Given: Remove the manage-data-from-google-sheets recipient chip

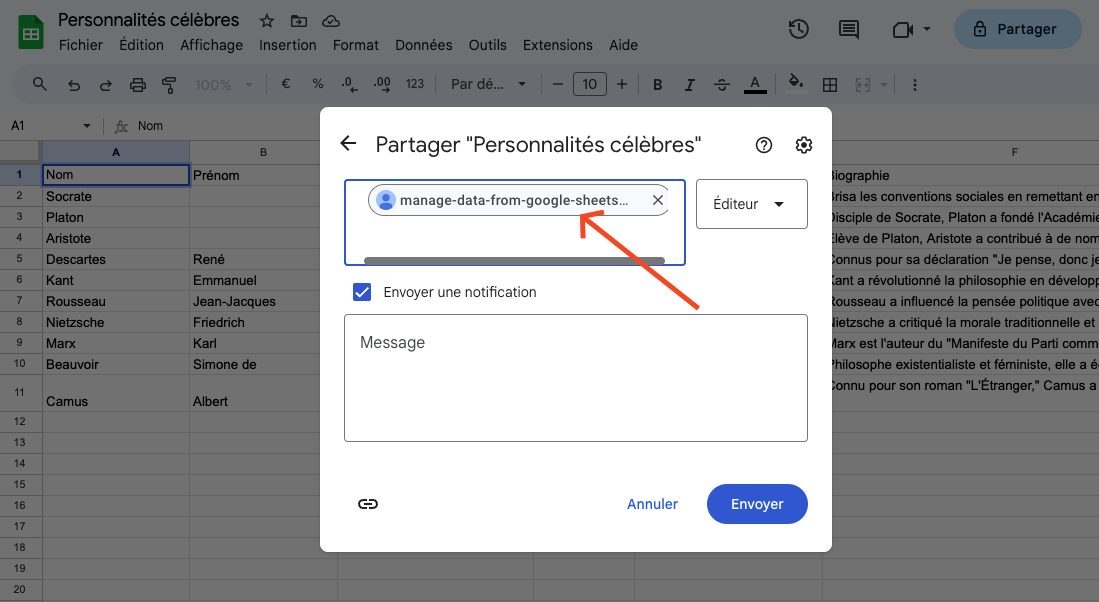Looking at the screenshot, I should tap(657, 200).
